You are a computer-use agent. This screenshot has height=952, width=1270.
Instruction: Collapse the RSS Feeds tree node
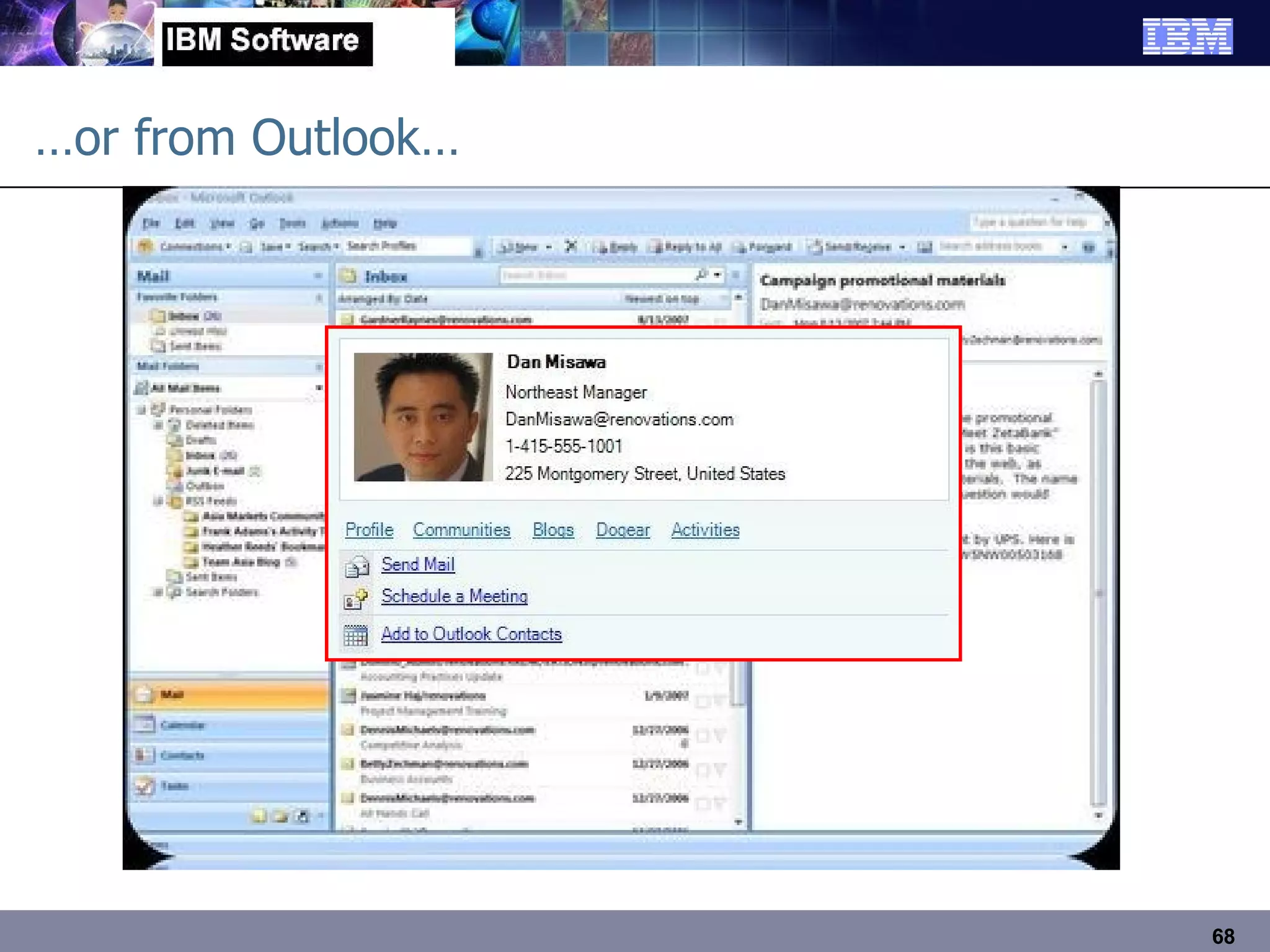tap(158, 501)
